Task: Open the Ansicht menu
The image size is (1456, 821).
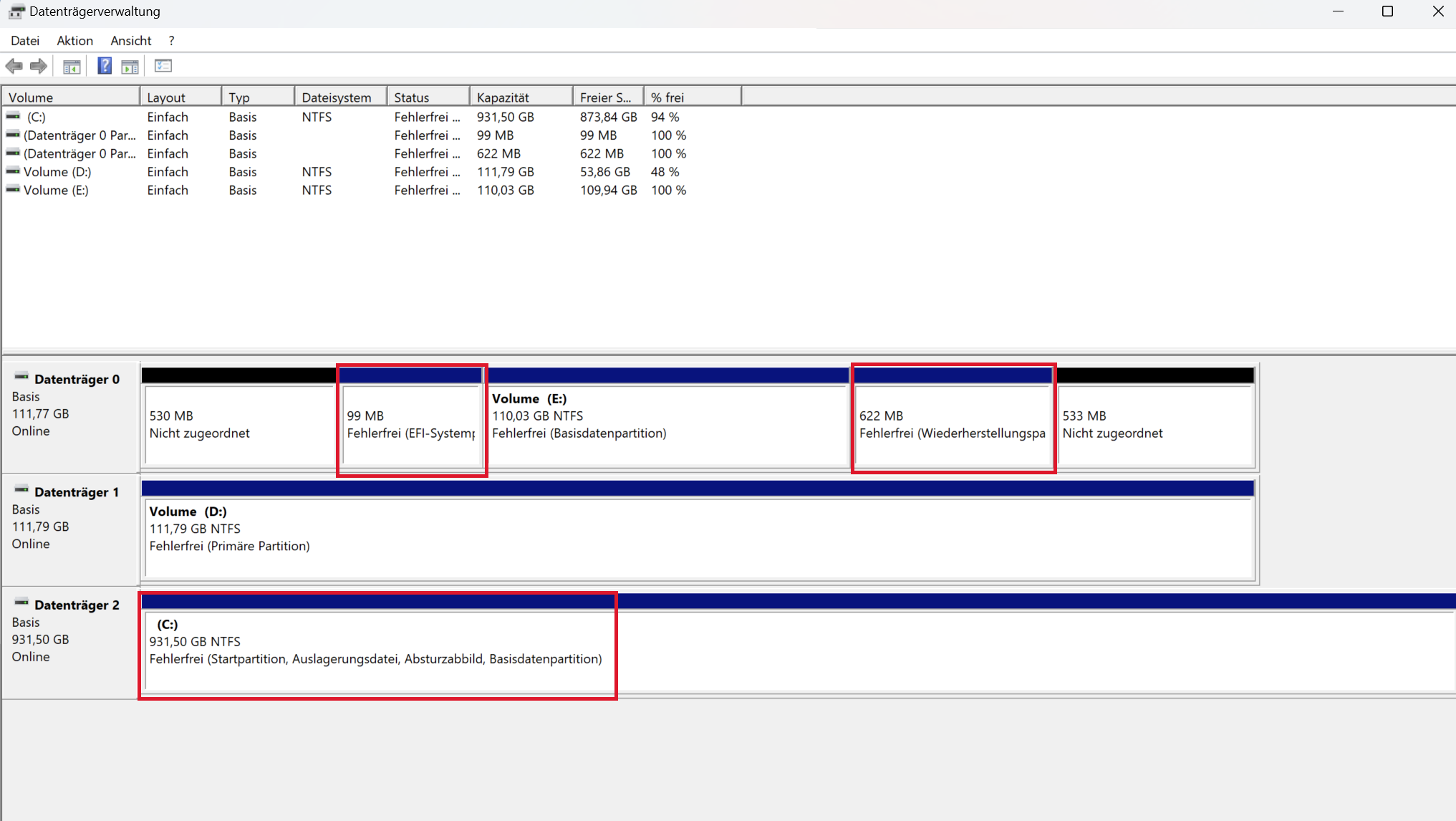Action: click(131, 41)
